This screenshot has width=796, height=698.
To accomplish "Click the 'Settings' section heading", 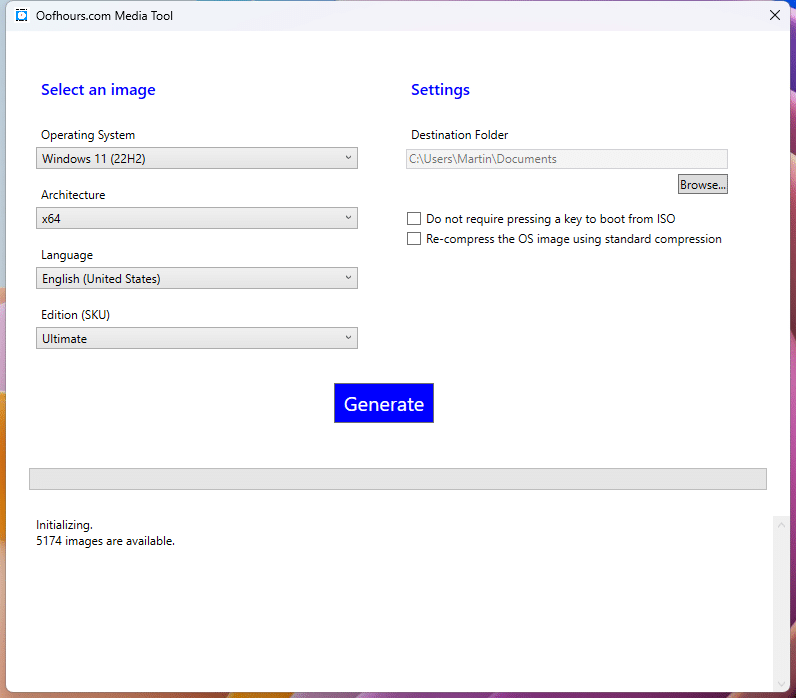I will pyautogui.click(x=440, y=90).
